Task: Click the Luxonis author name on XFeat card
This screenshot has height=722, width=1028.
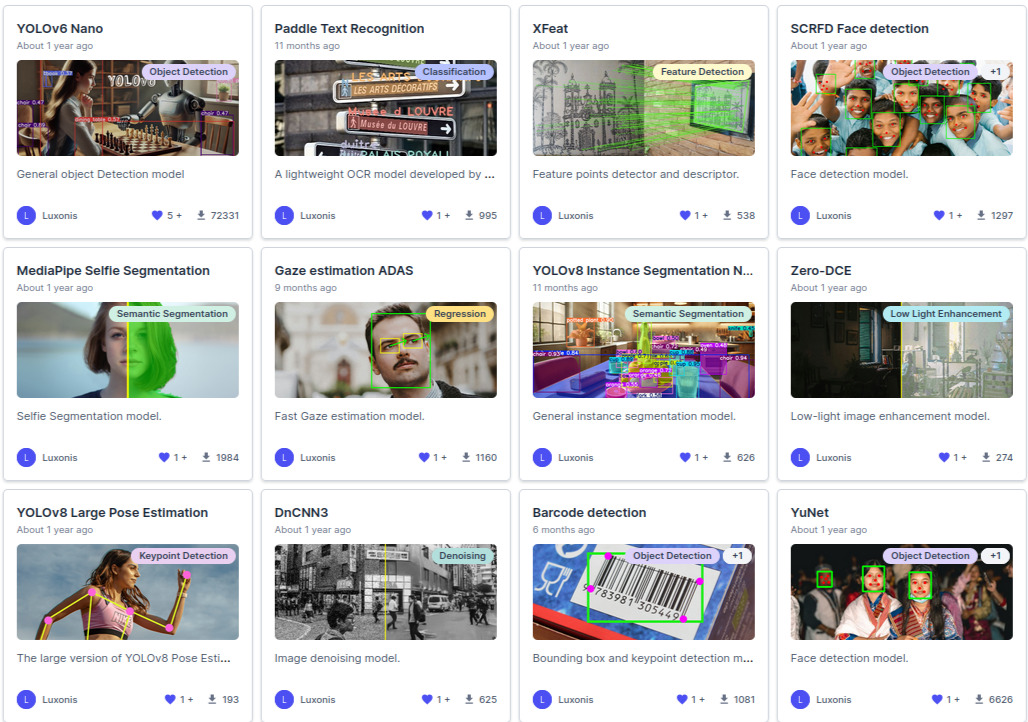Action: point(575,215)
